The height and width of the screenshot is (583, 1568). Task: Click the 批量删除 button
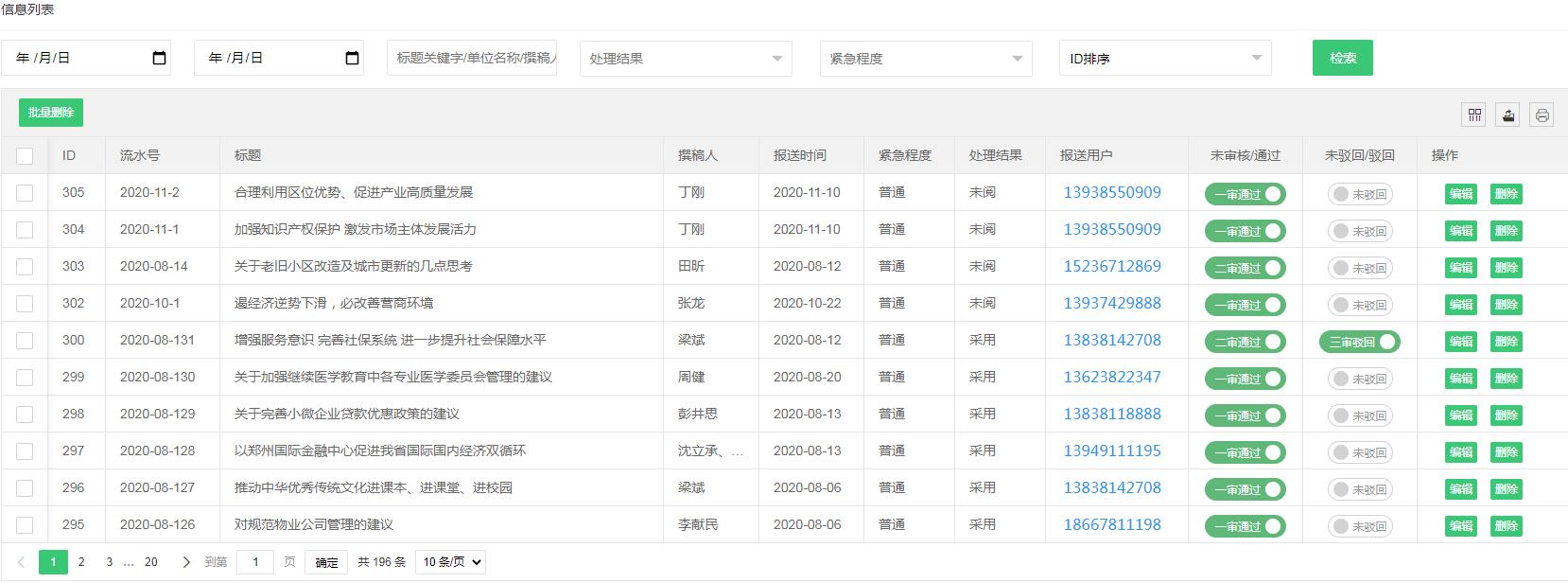[x=51, y=113]
